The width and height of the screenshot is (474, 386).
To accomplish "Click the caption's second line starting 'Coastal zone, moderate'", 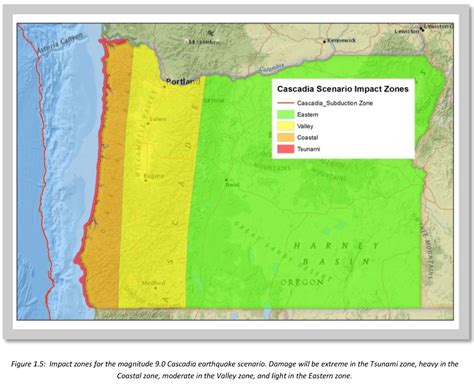I will click(234, 376).
